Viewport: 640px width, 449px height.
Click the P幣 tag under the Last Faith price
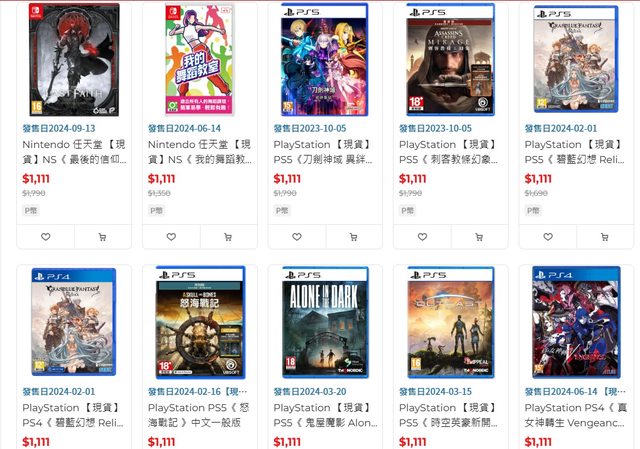point(31,211)
